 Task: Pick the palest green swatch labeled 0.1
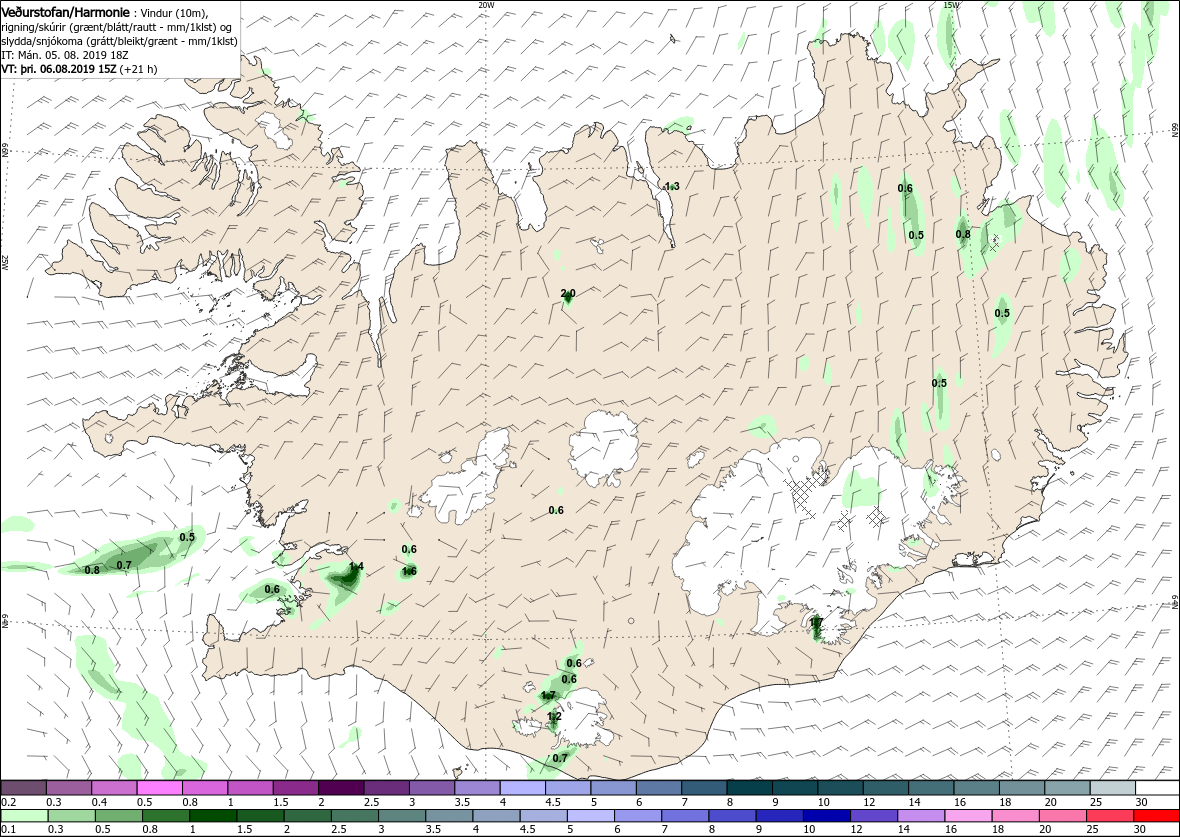click(23, 816)
